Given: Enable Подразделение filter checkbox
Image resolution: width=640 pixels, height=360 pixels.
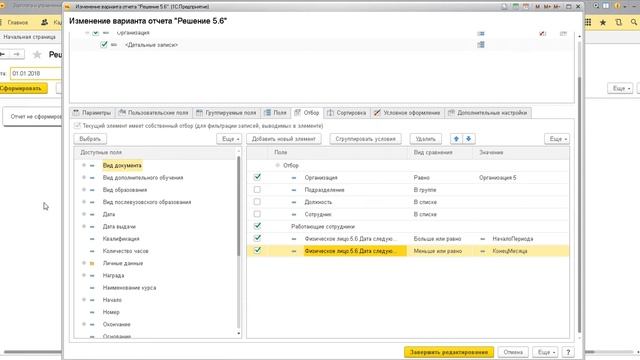Looking at the screenshot, I should pyautogui.click(x=257, y=189).
